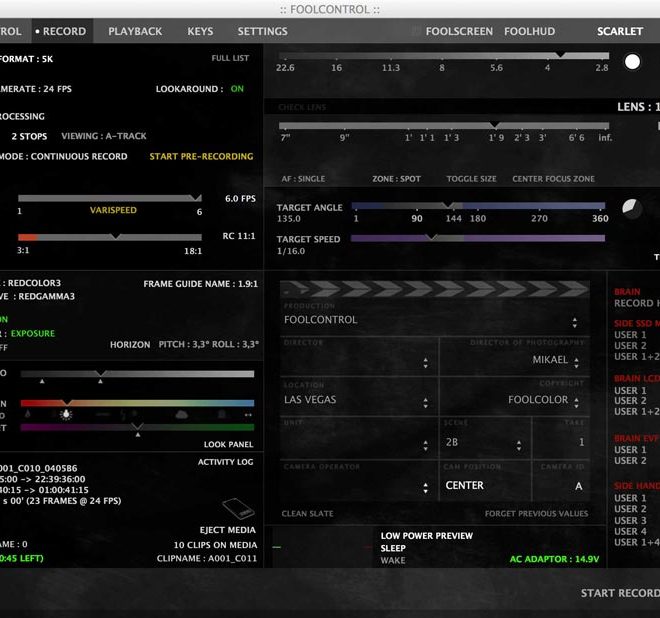The height and width of the screenshot is (618, 660).
Task: Toggle the green EXPOSURE false color mode
Action: pos(33,333)
